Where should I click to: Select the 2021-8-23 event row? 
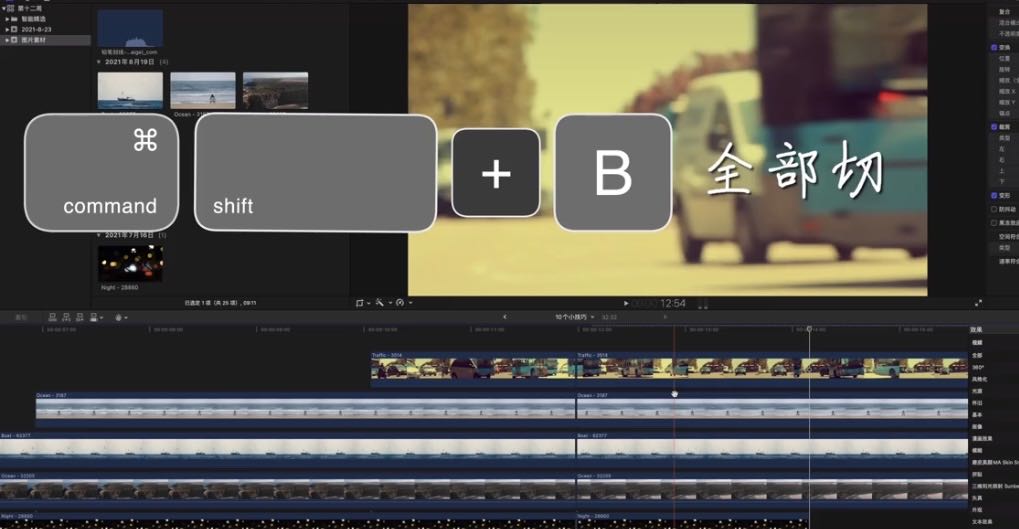click(45, 29)
